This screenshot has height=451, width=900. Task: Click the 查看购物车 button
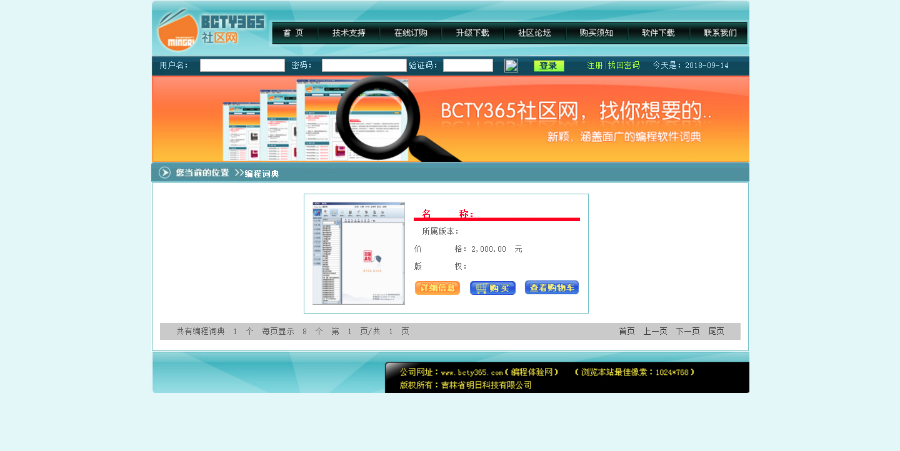(x=552, y=287)
